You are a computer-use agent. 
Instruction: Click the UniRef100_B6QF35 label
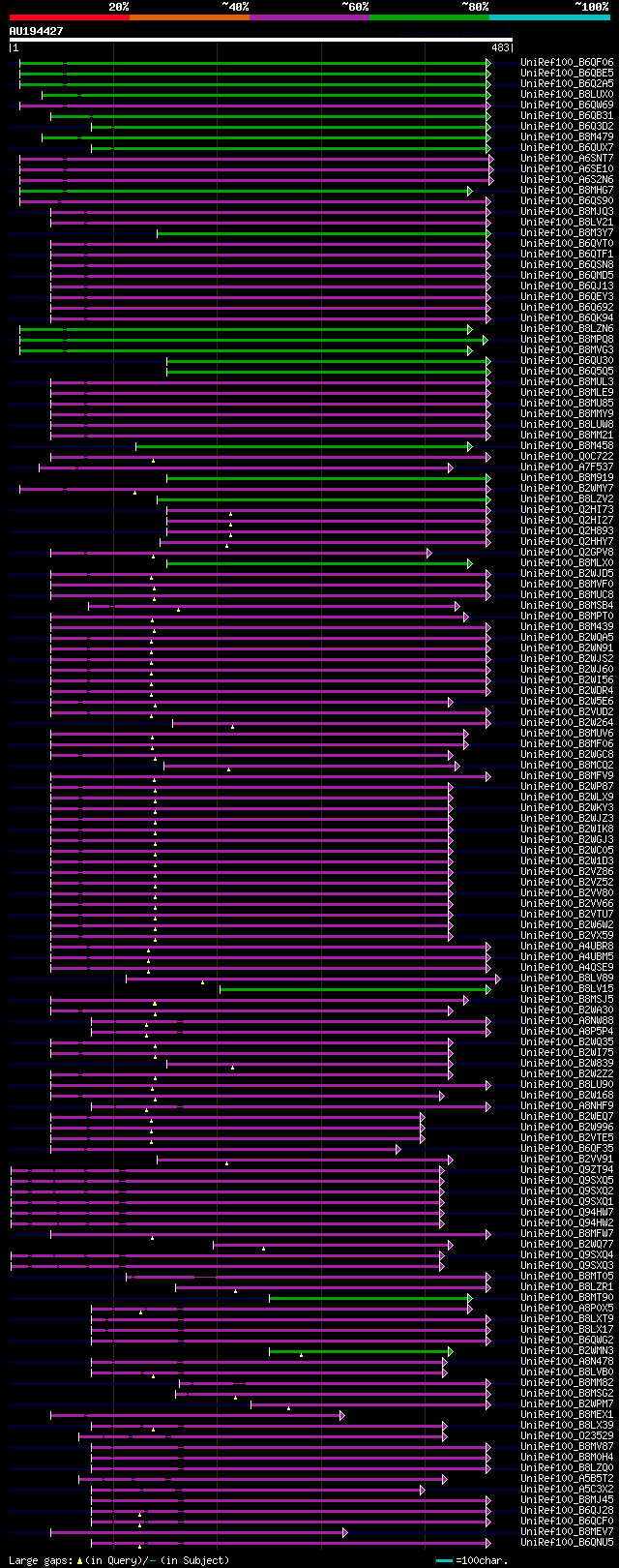(x=567, y=1148)
